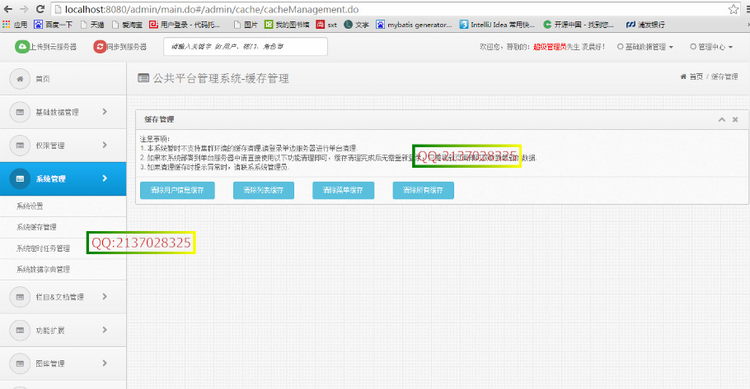
Task: Collapse the 缓存管理 panel with the arrow
Action: (722, 120)
